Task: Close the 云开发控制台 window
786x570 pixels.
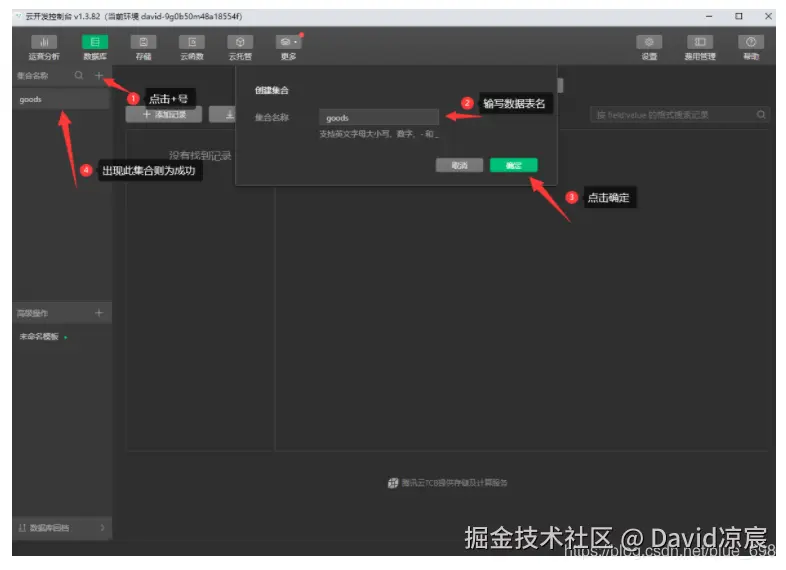Action: tap(768, 16)
